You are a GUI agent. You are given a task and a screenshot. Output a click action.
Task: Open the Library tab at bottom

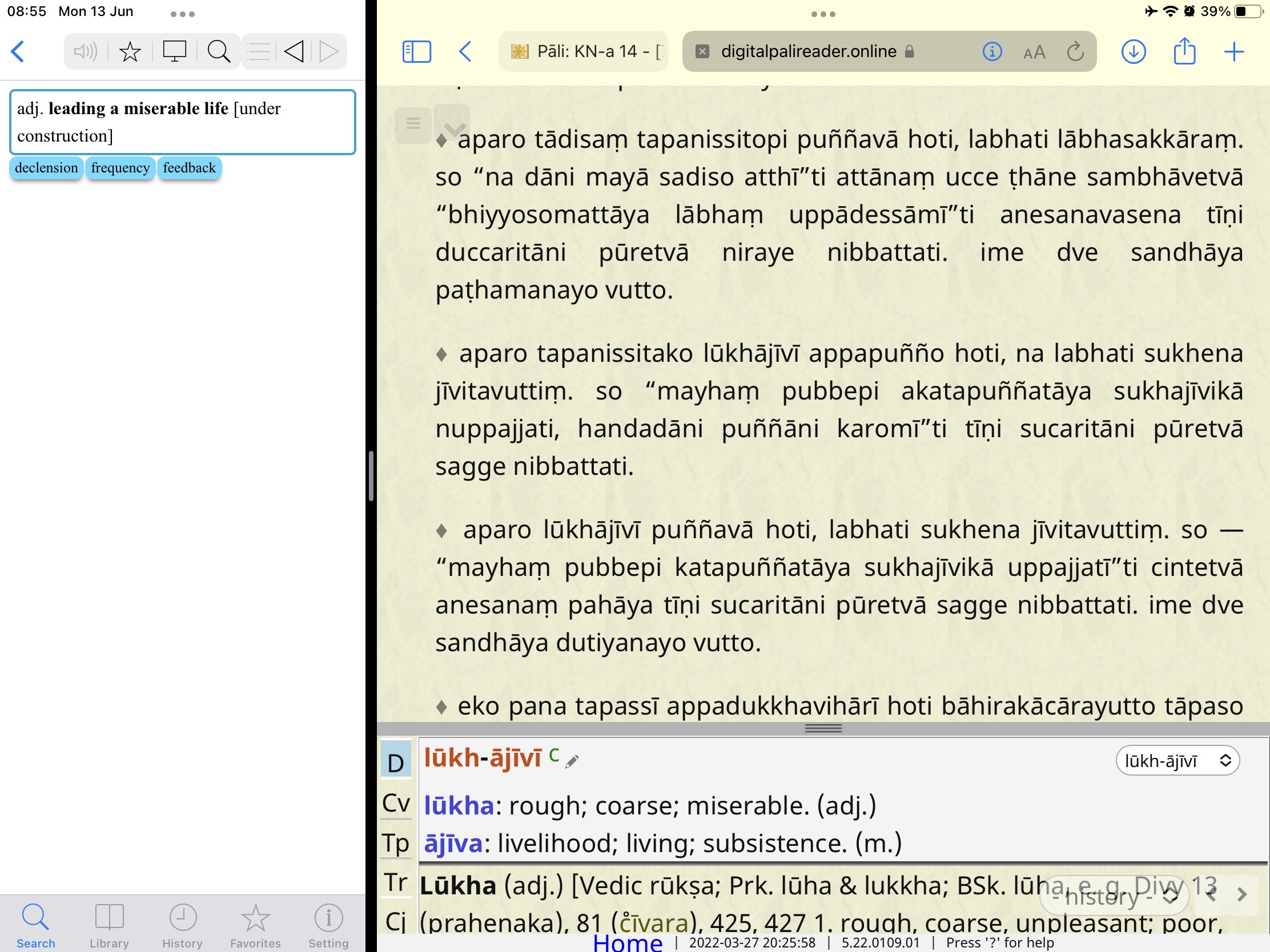pos(109,920)
